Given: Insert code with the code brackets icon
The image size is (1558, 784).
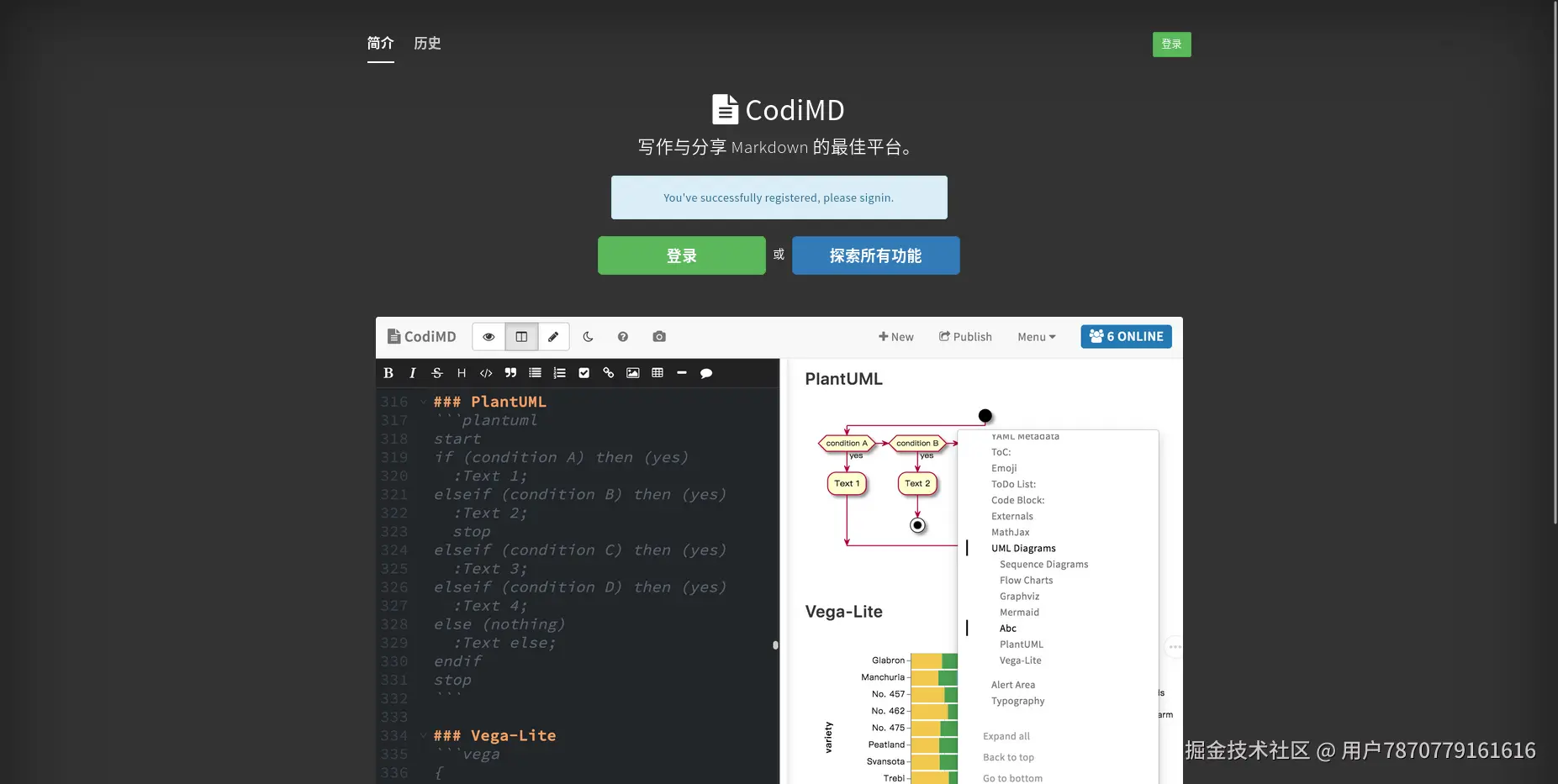Looking at the screenshot, I should point(486,373).
